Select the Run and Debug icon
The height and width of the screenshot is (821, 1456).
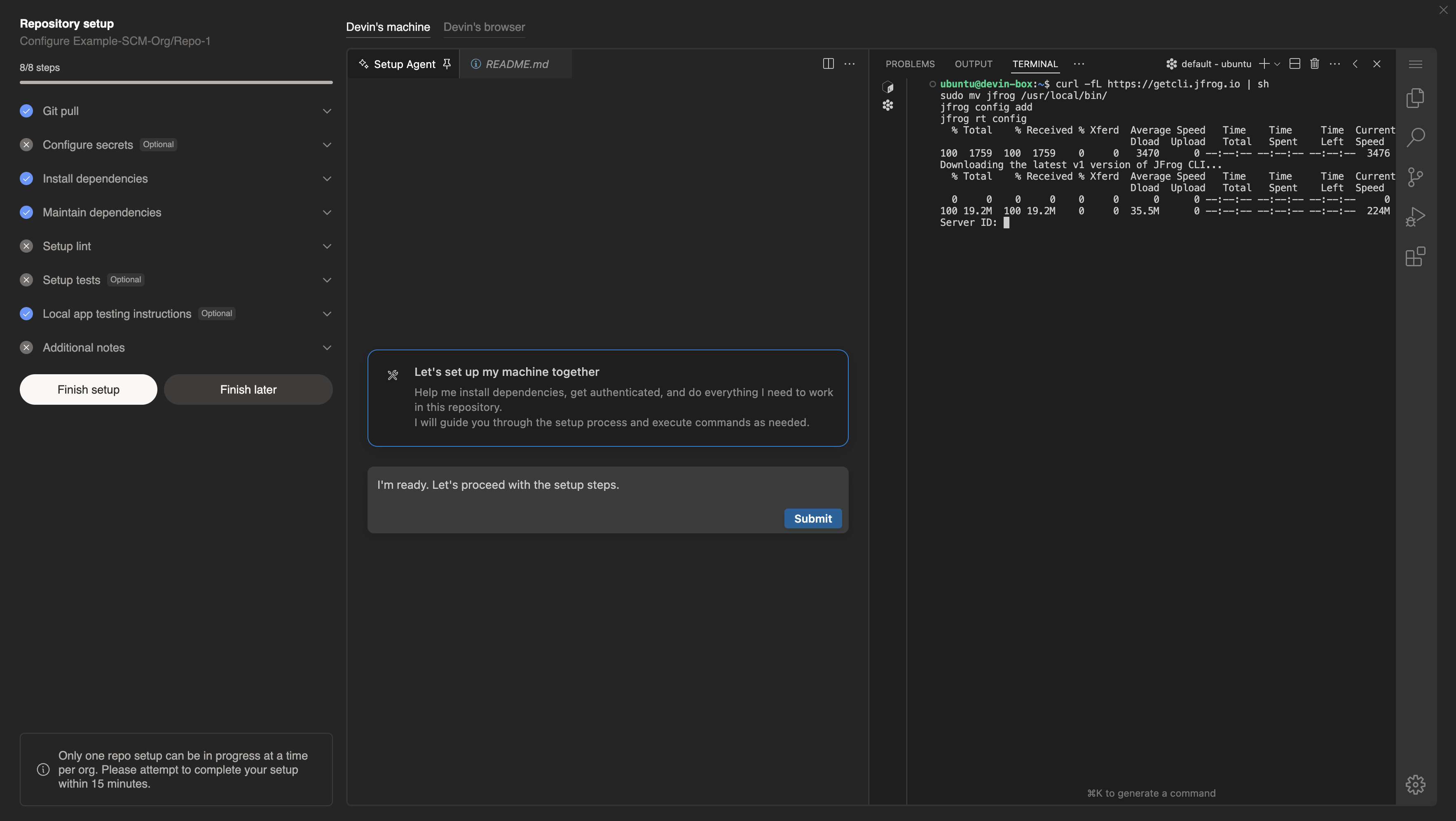[x=1416, y=216]
